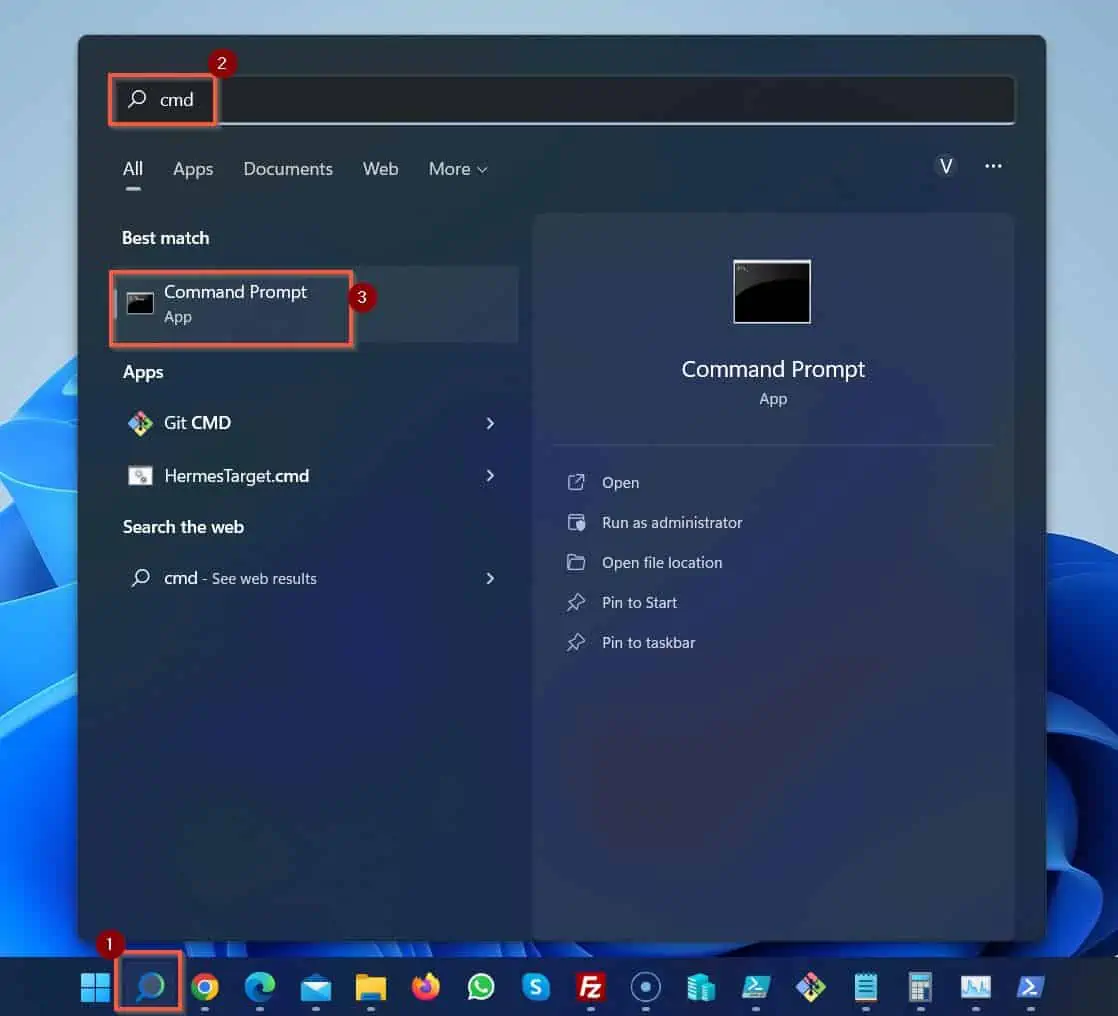The height and width of the screenshot is (1016, 1118).
Task: Open Notepad from the taskbar
Action: pyautogui.click(x=866, y=987)
